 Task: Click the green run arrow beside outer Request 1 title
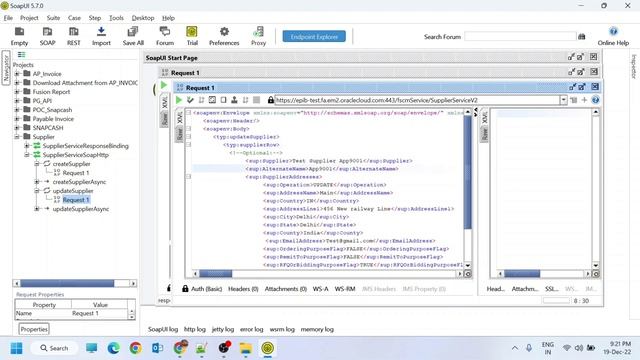[164, 85]
